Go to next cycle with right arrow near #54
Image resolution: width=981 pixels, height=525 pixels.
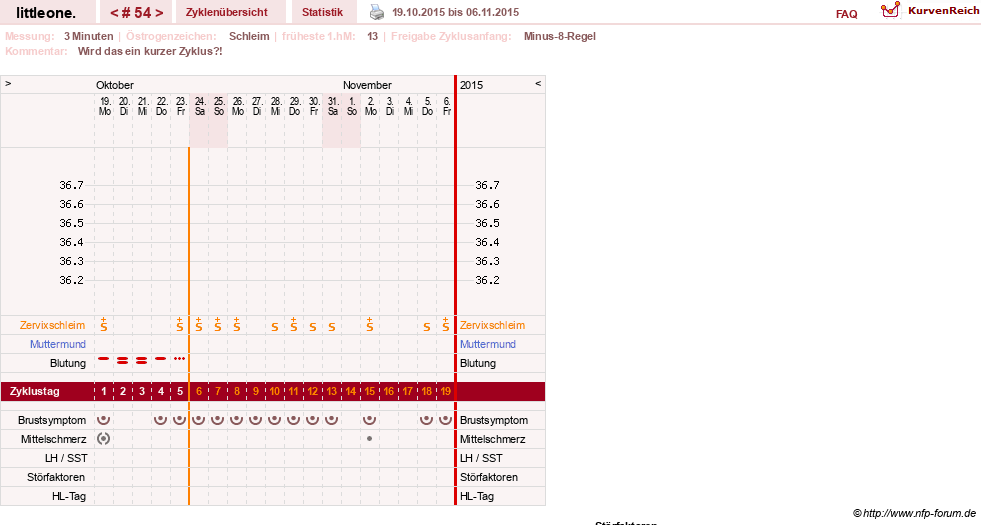(160, 13)
